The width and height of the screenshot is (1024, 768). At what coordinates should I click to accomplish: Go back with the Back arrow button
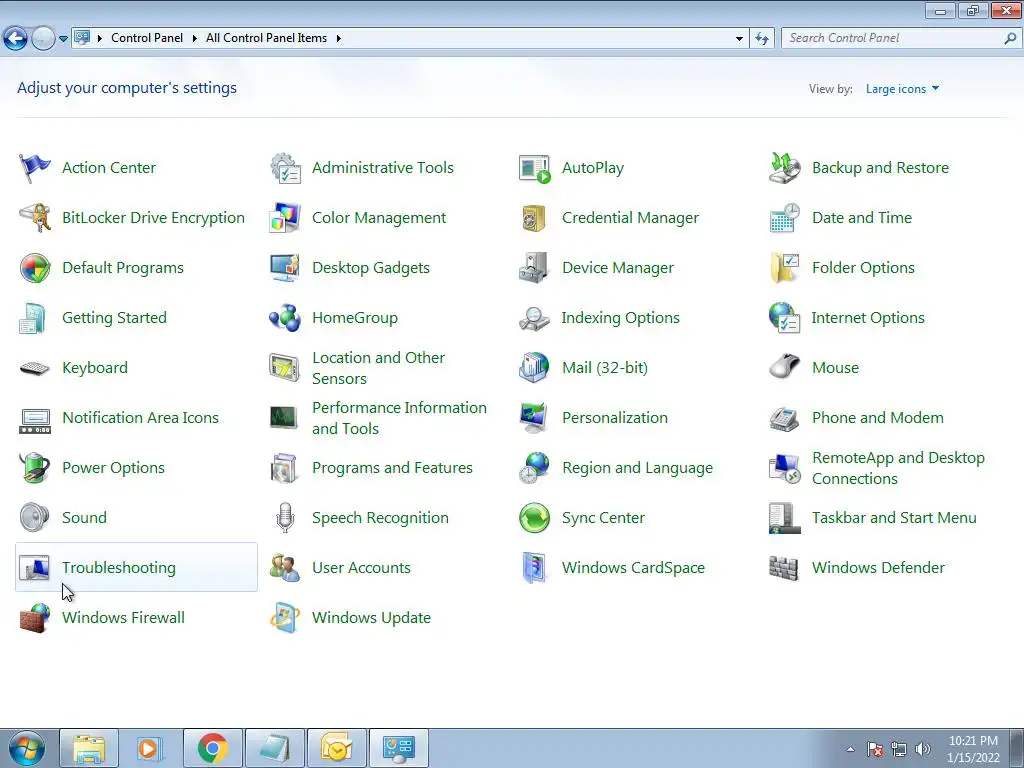16,39
